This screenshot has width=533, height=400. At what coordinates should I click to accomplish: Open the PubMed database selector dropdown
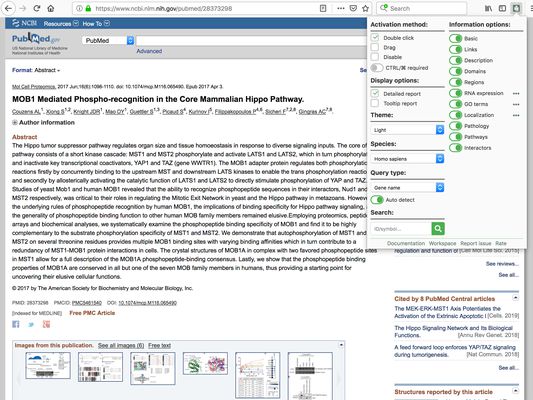tap(108, 40)
